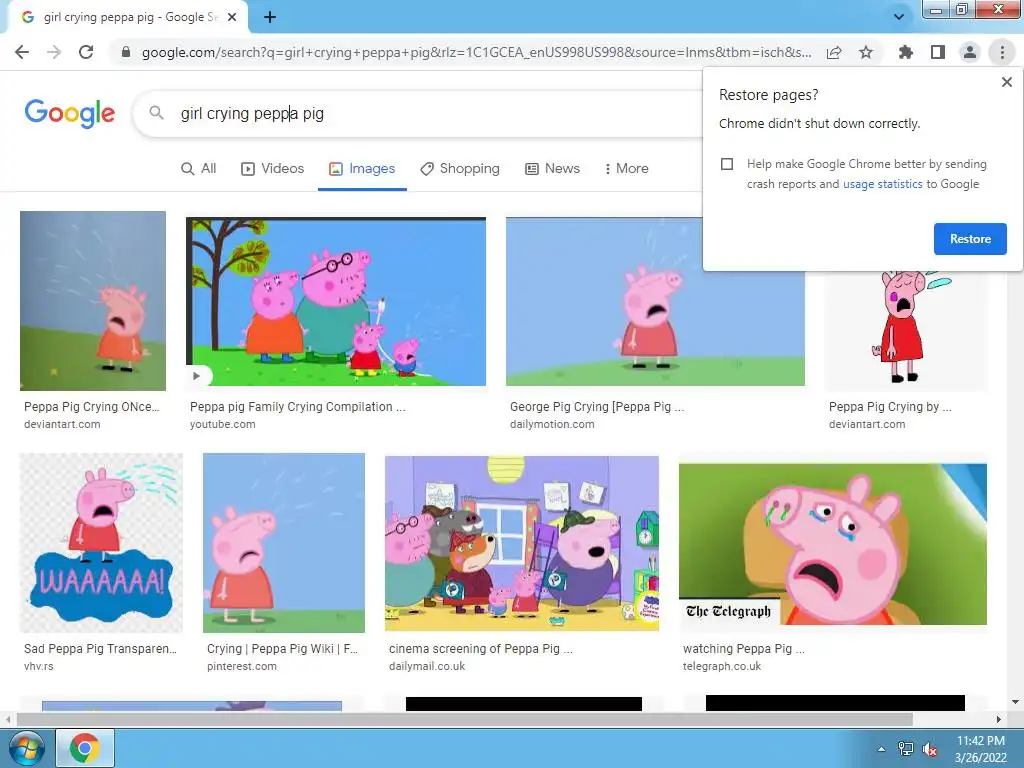Click vertical scroll down arrow

click(x=1016, y=702)
